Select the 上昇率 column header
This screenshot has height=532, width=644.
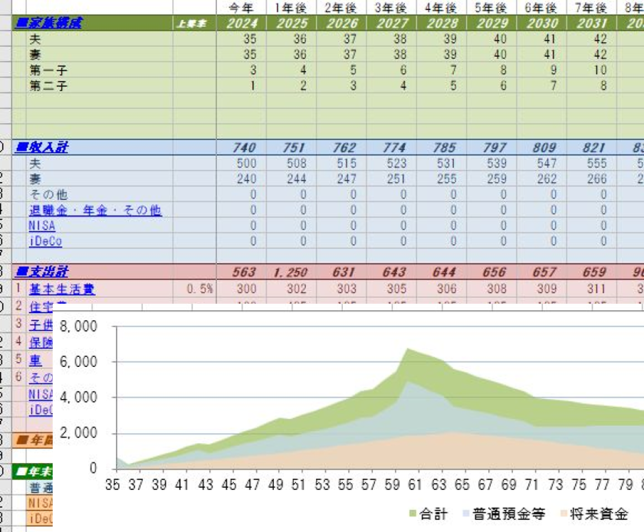[x=191, y=23]
